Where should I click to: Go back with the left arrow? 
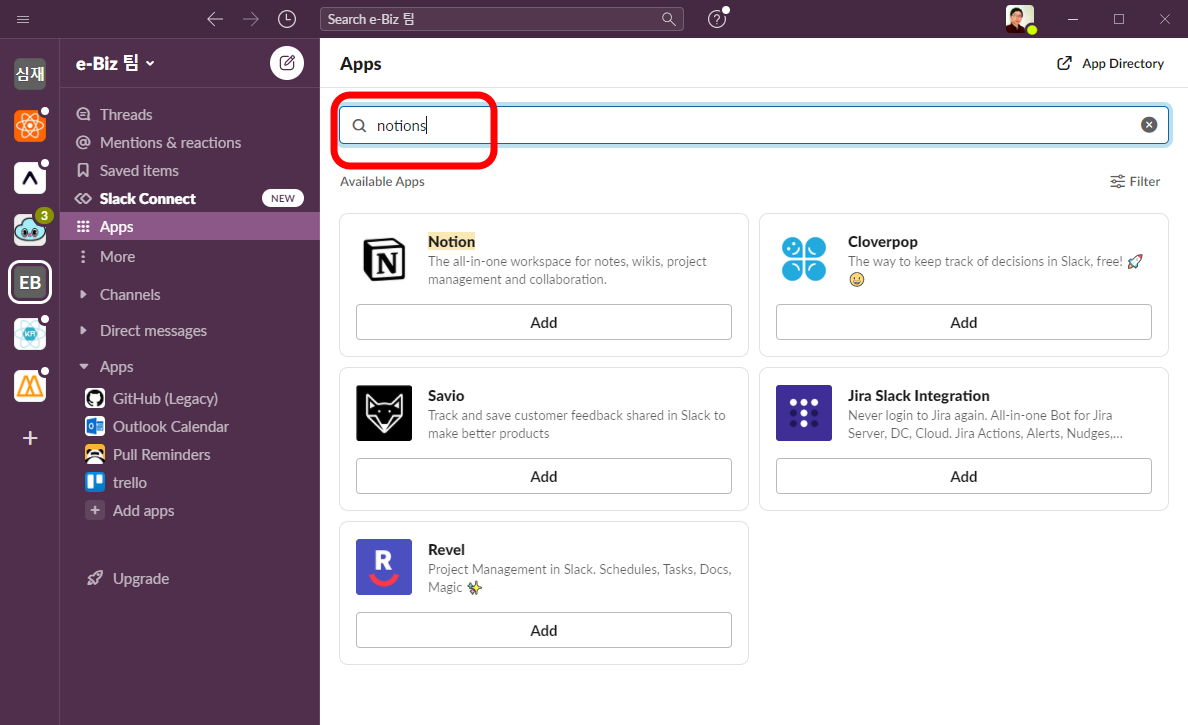tap(215, 19)
